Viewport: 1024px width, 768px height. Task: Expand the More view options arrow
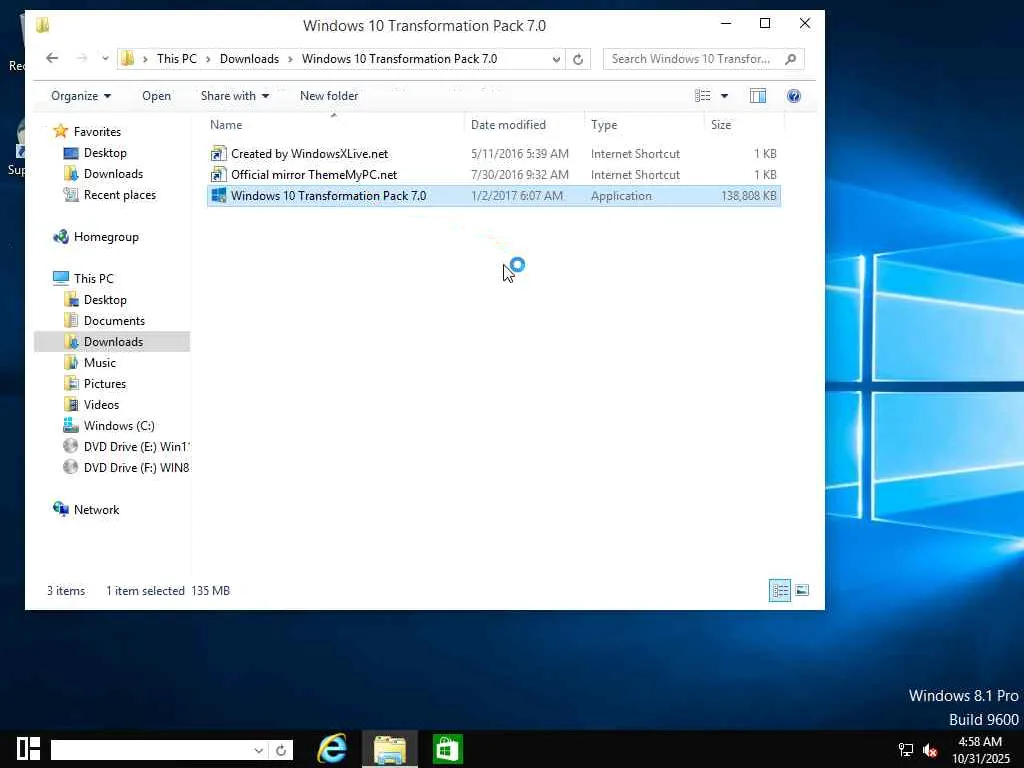[724, 96]
